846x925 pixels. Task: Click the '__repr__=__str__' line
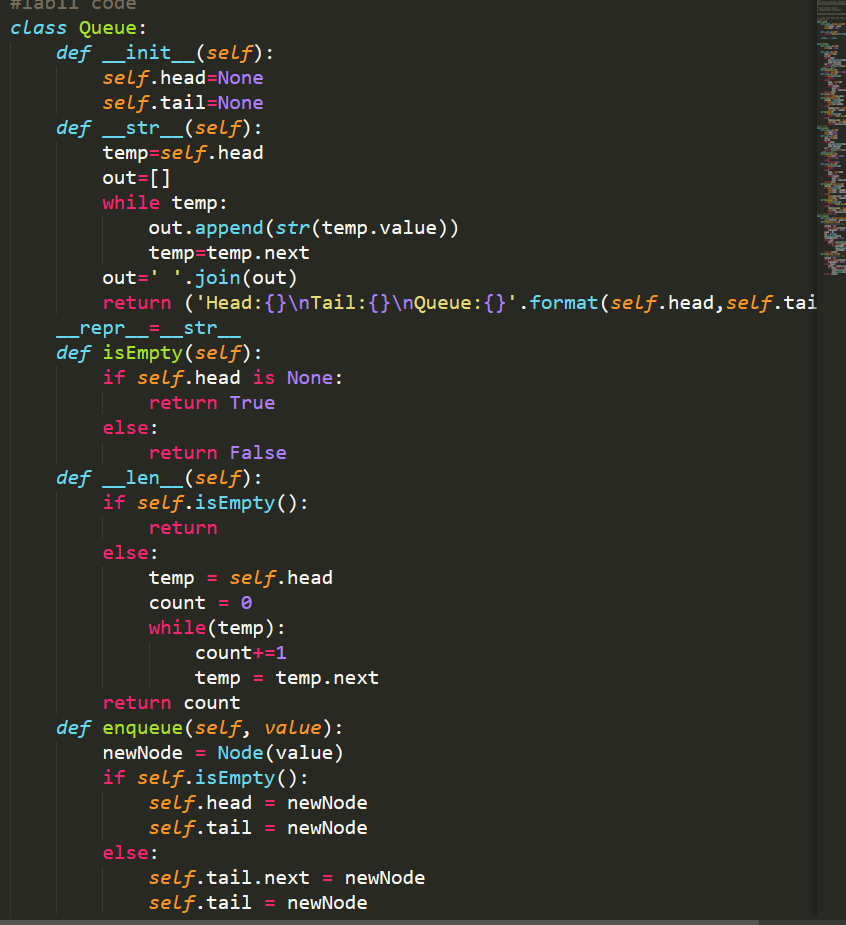pos(149,328)
